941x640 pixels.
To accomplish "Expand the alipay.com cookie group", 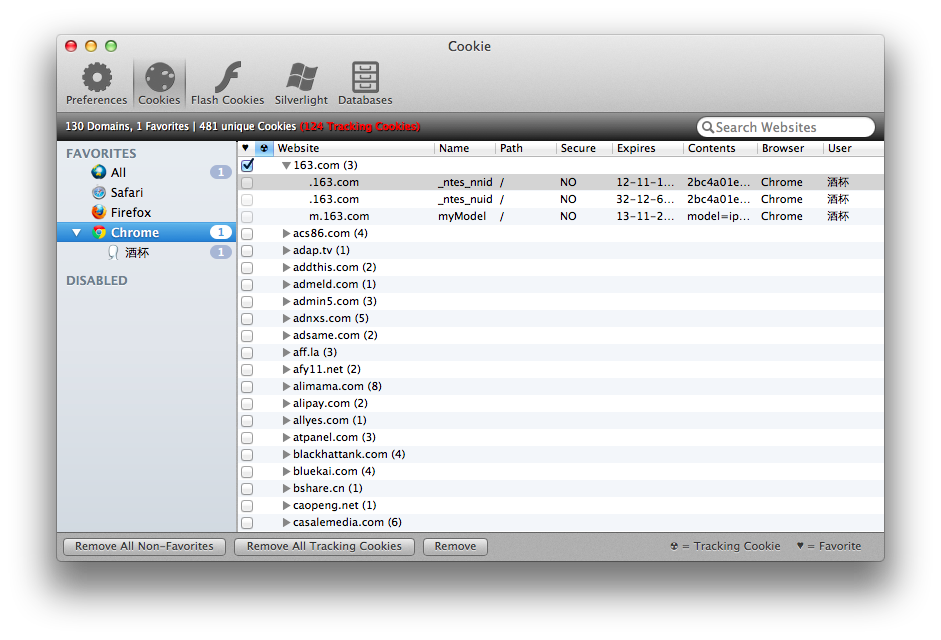I will coord(286,403).
